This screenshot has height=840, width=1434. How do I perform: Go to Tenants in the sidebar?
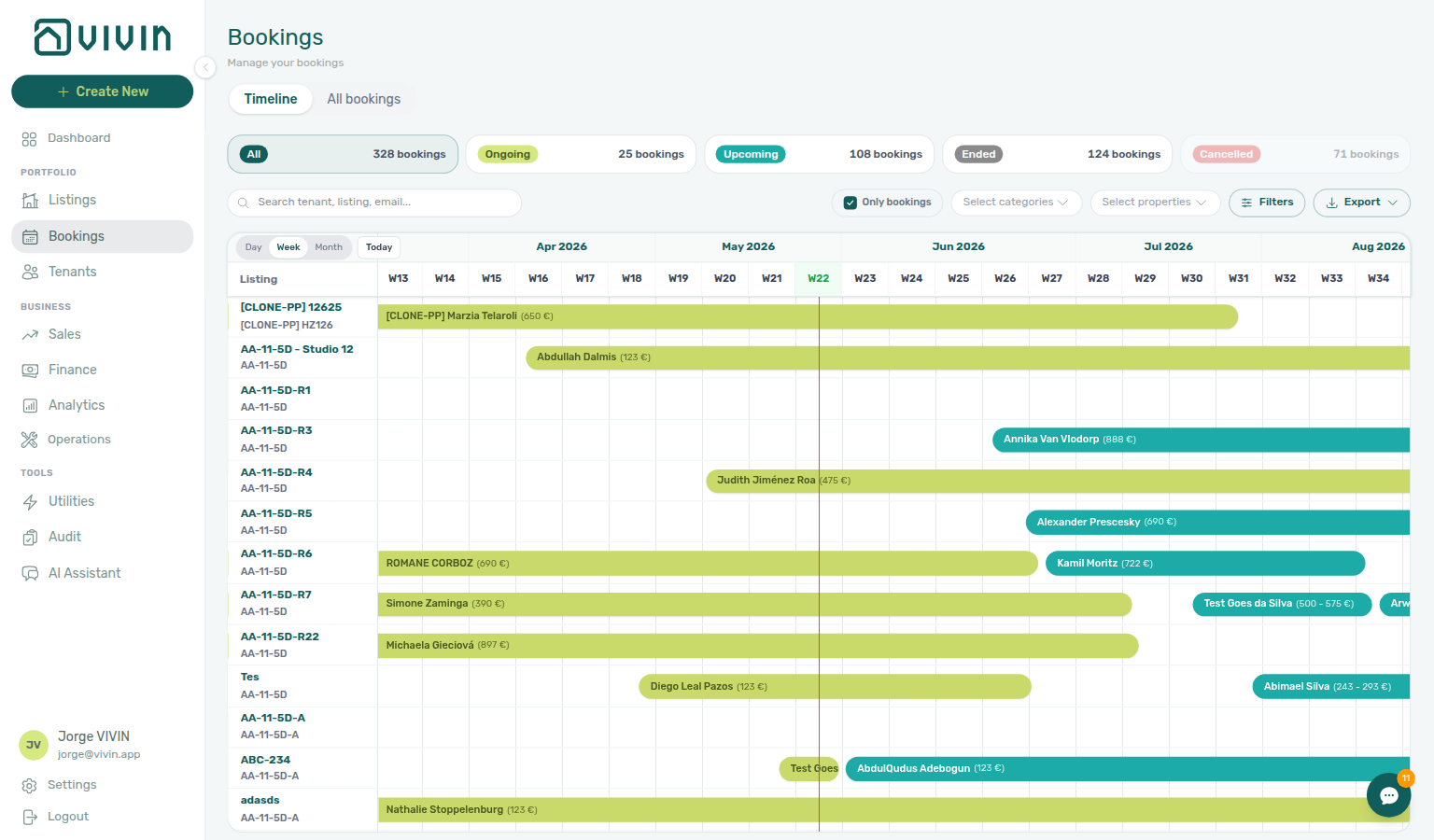pos(102,272)
